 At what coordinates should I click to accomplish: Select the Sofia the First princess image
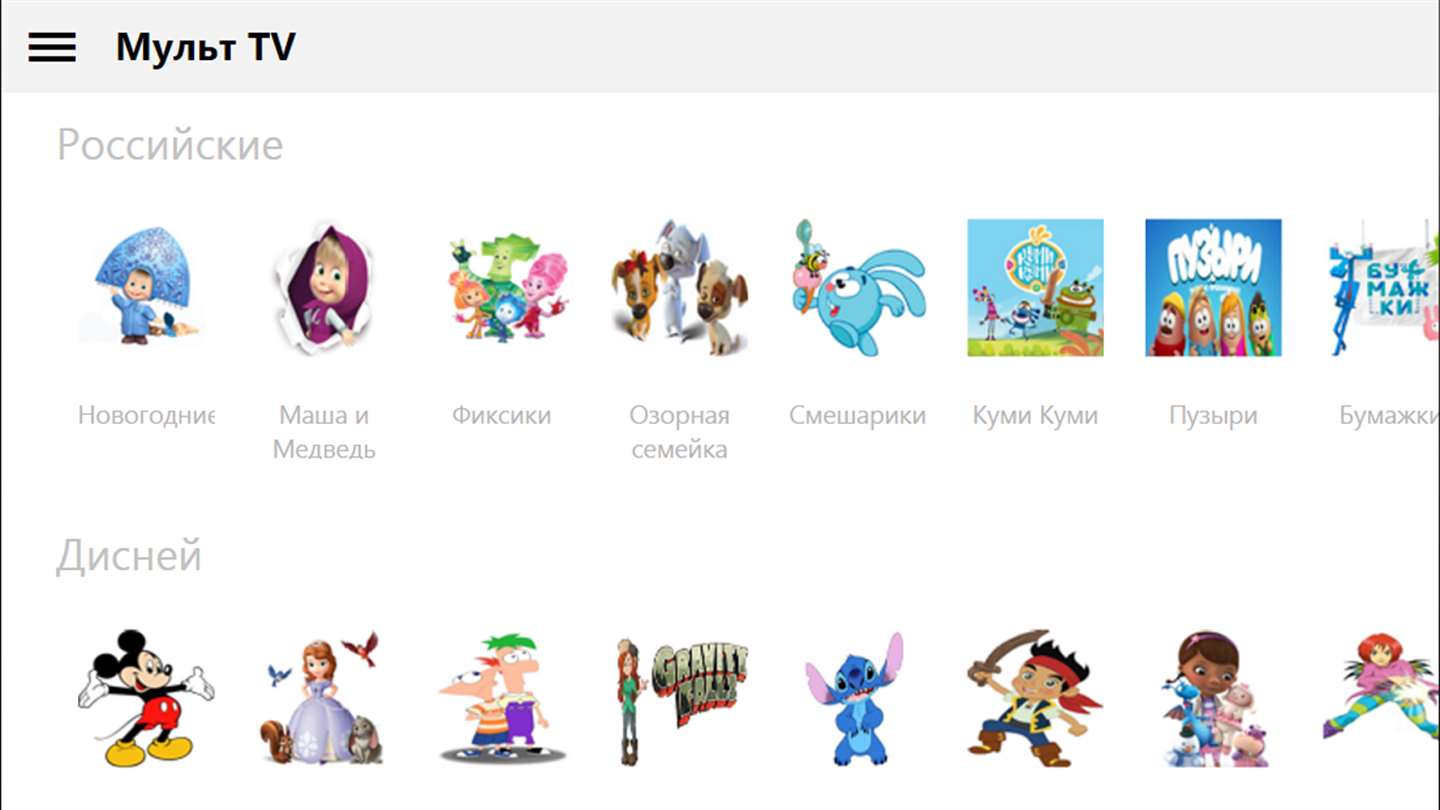[324, 698]
